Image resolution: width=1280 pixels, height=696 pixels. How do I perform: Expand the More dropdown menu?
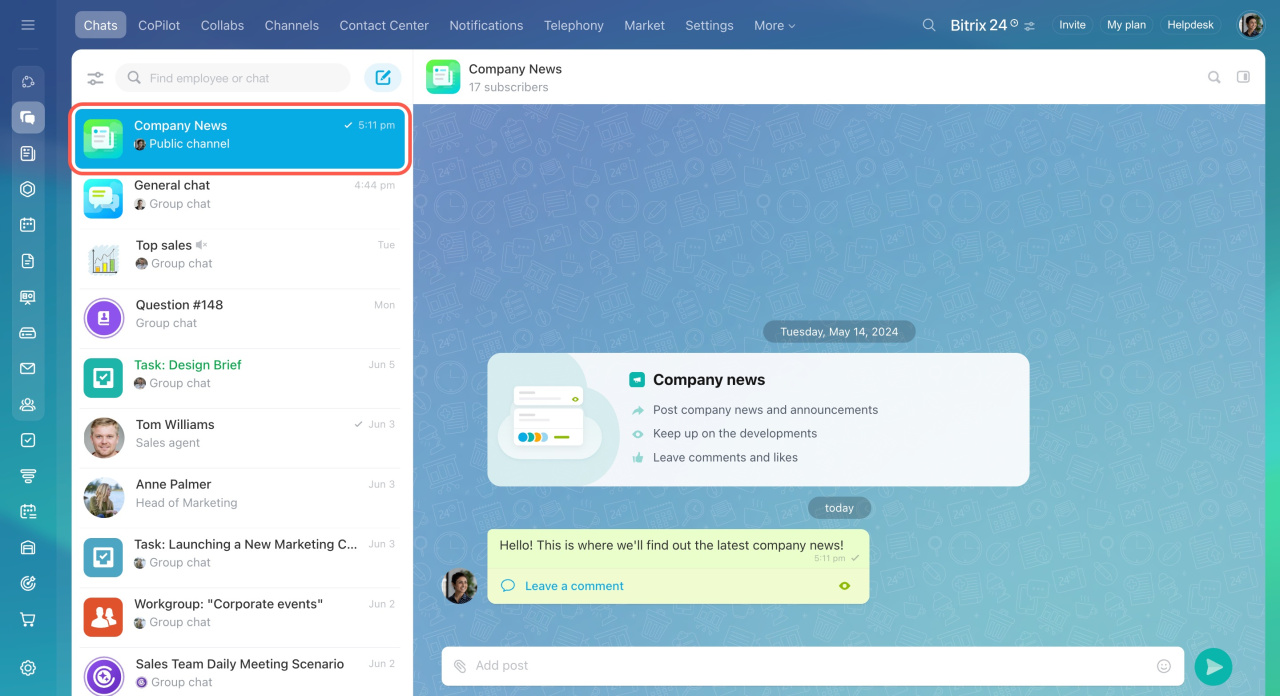click(x=775, y=25)
